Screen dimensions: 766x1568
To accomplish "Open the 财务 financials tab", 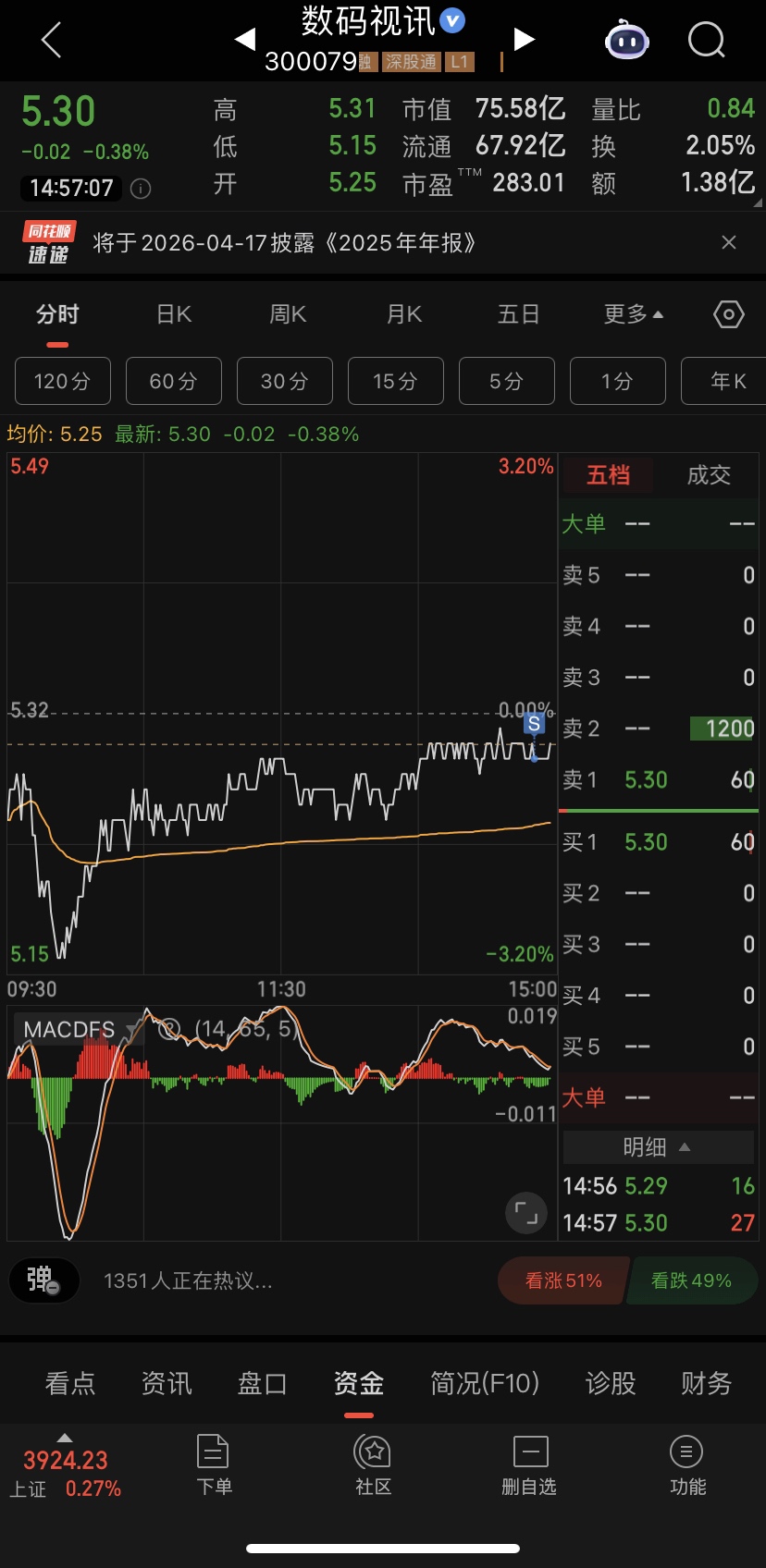I will (x=707, y=1383).
